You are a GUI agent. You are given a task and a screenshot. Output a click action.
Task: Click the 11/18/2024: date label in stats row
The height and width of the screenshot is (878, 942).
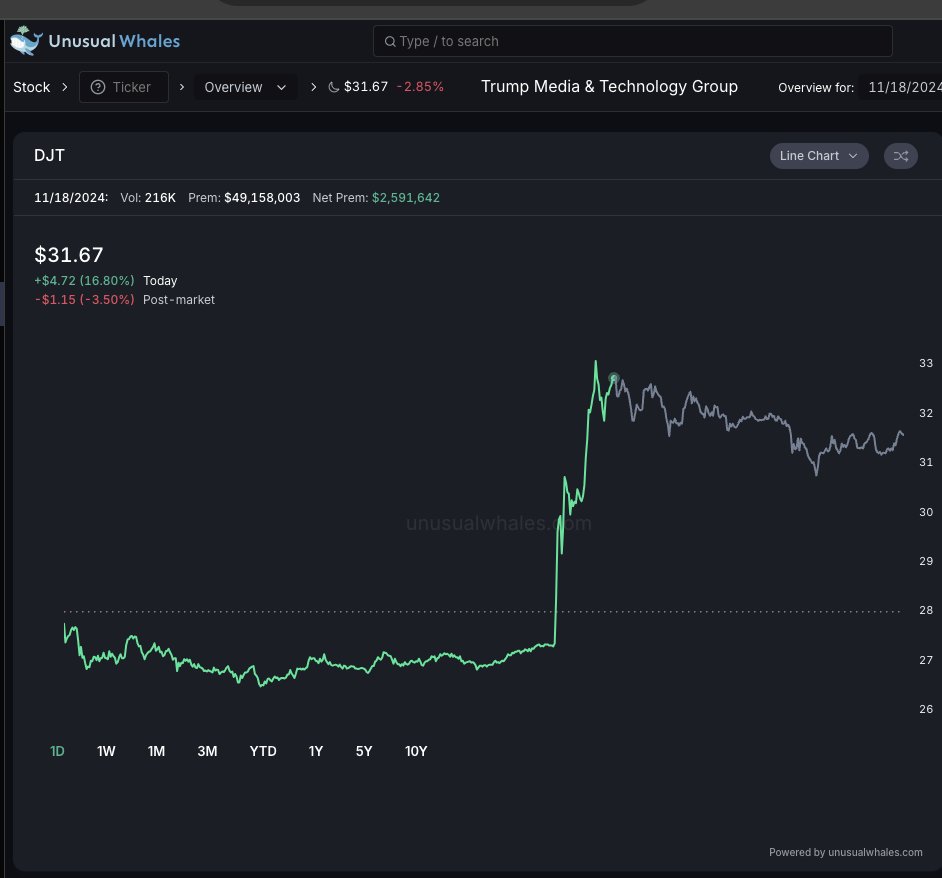point(71,198)
